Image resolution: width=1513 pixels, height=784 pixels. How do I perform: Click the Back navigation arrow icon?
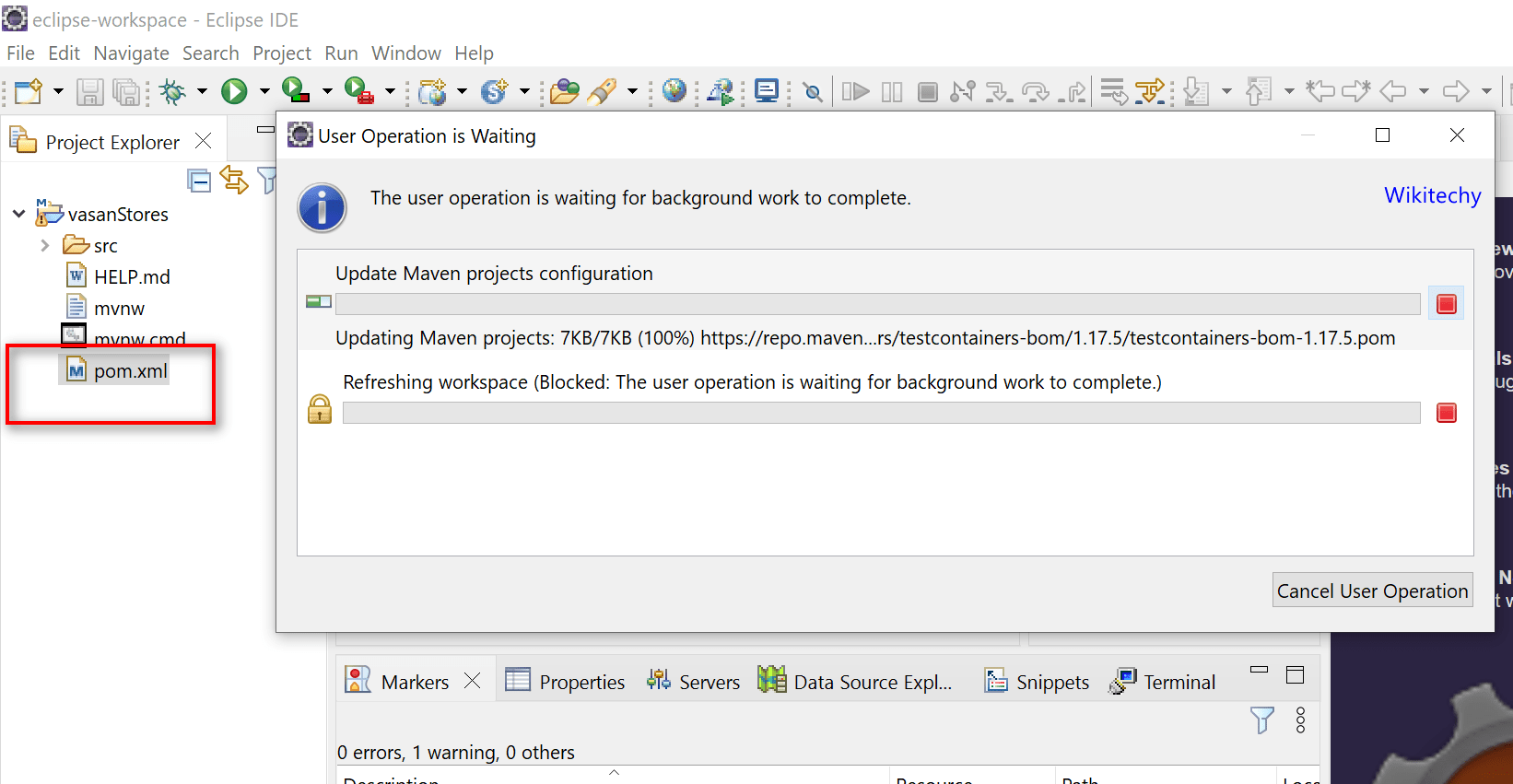point(1392,90)
